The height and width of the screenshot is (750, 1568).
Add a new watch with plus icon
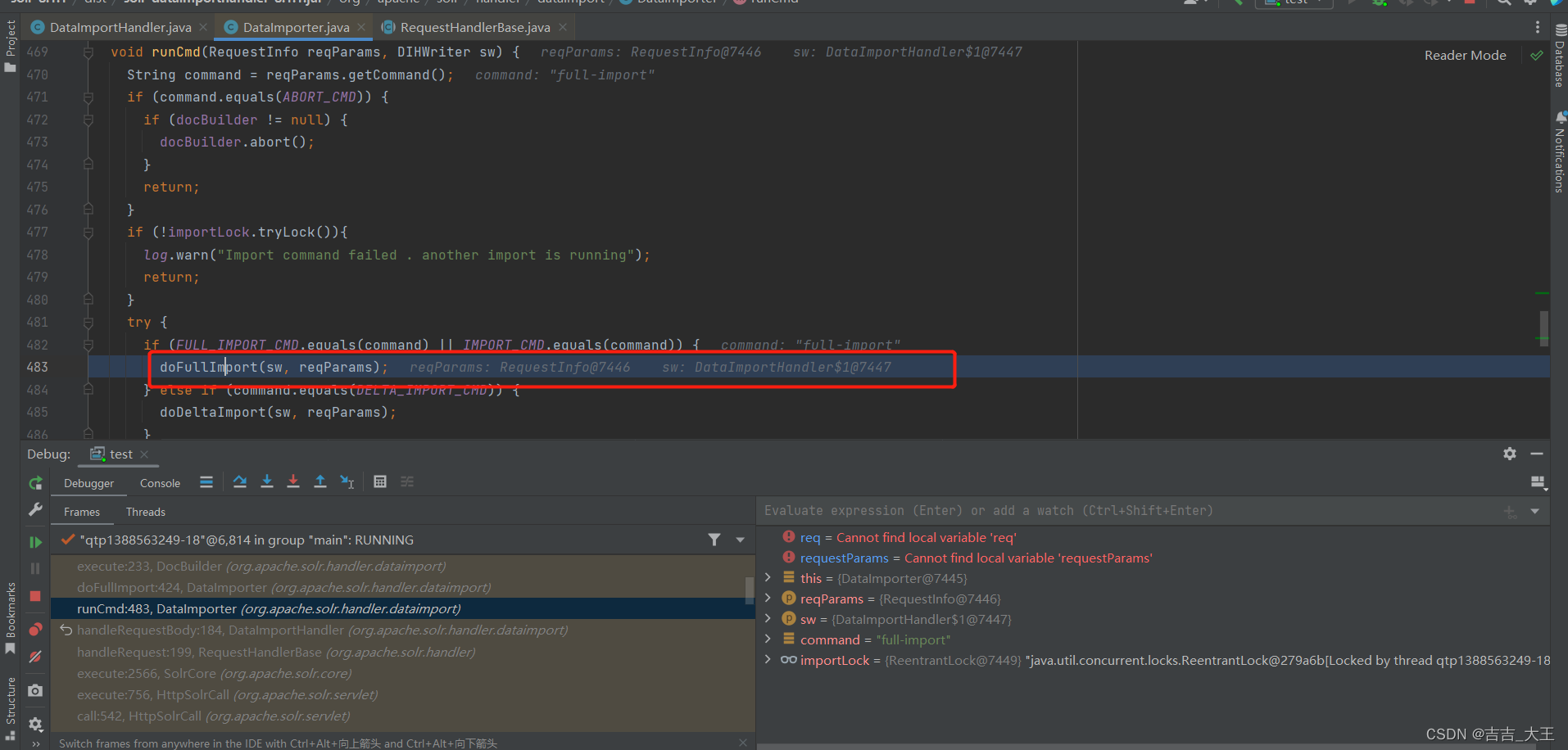click(1510, 512)
